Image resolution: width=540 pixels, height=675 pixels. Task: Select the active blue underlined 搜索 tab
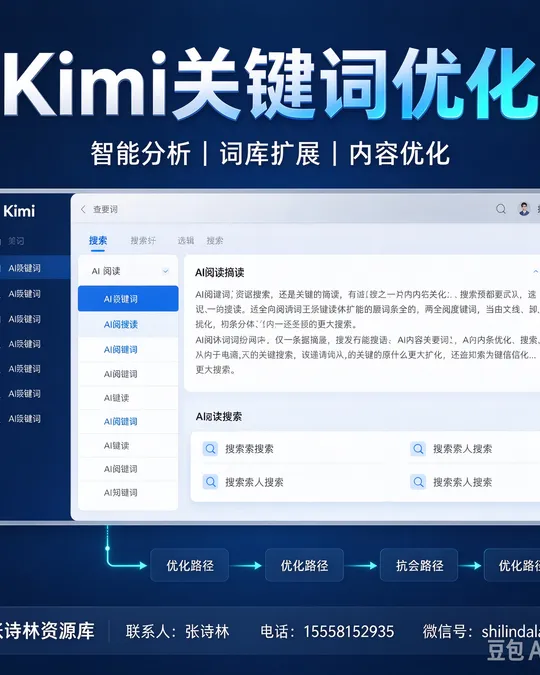98,241
